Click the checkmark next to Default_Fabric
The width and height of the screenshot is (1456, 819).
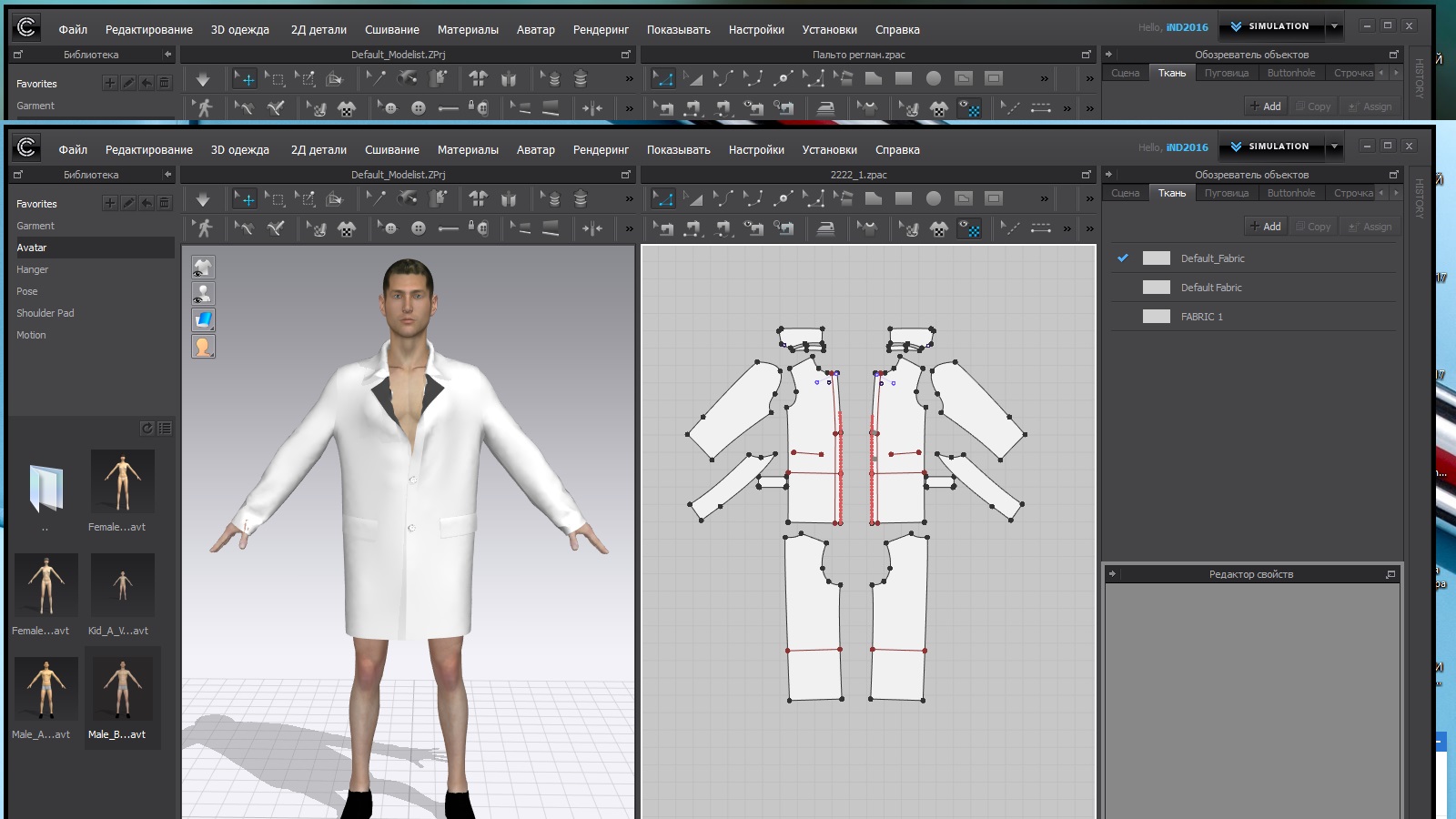click(1123, 258)
